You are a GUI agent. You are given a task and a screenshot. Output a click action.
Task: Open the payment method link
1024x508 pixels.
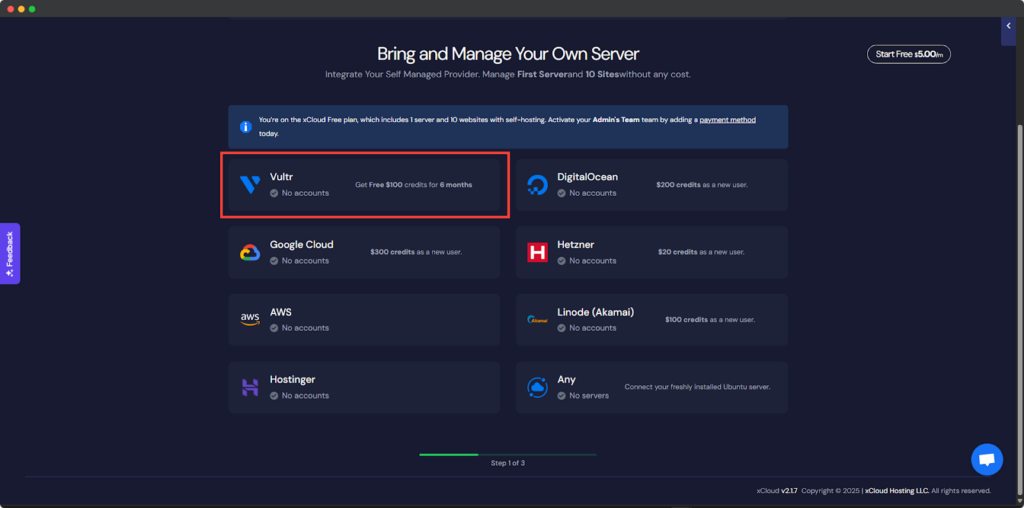point(727,120)
